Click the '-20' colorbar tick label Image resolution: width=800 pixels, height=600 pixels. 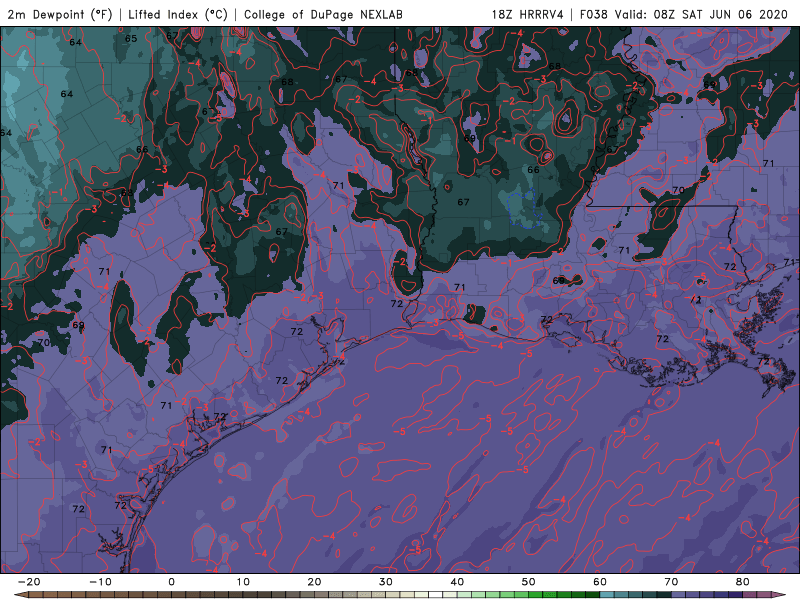click(x=29, y=582)
